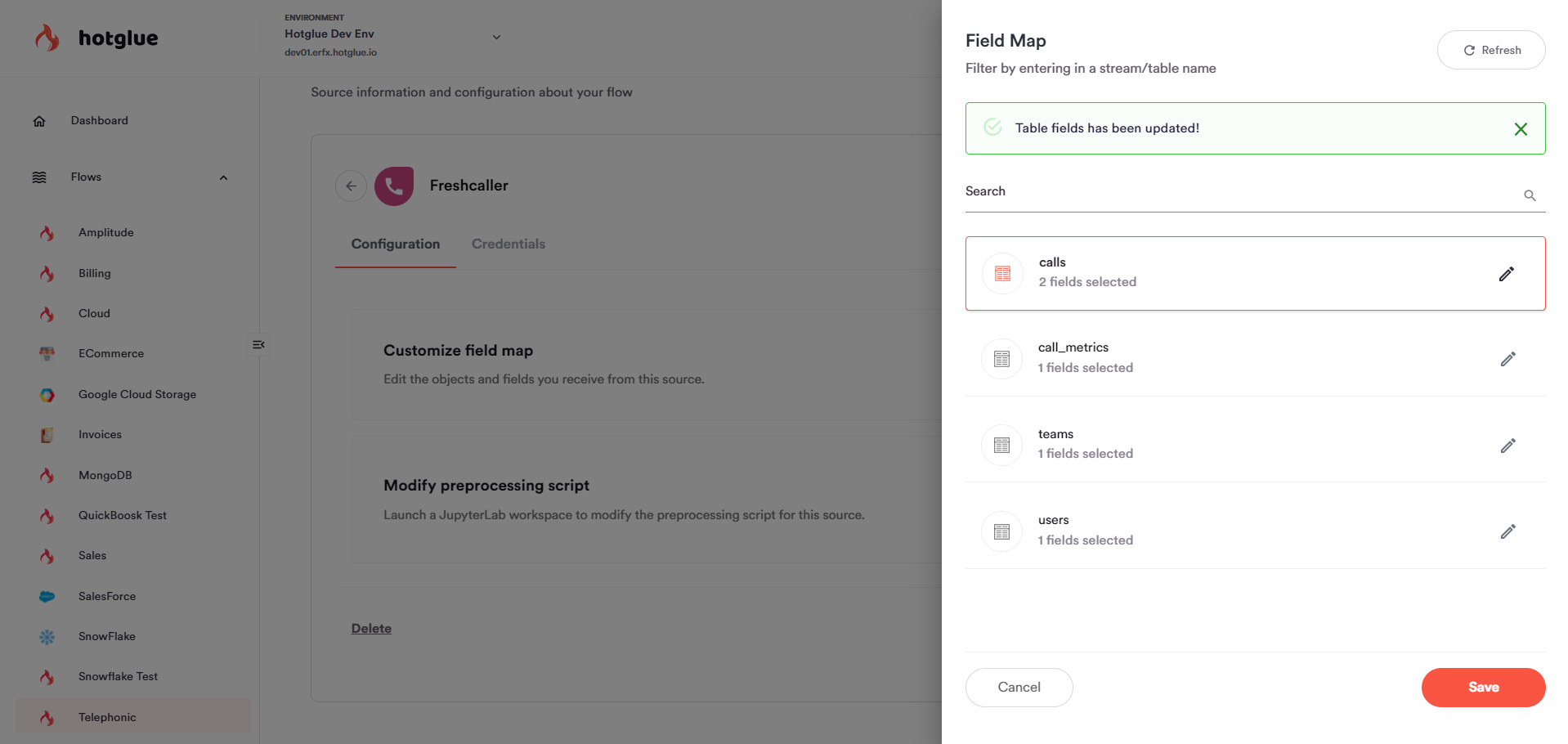Click the teams table icon
The image size is (1568, 744).
tap(1001, 446)
